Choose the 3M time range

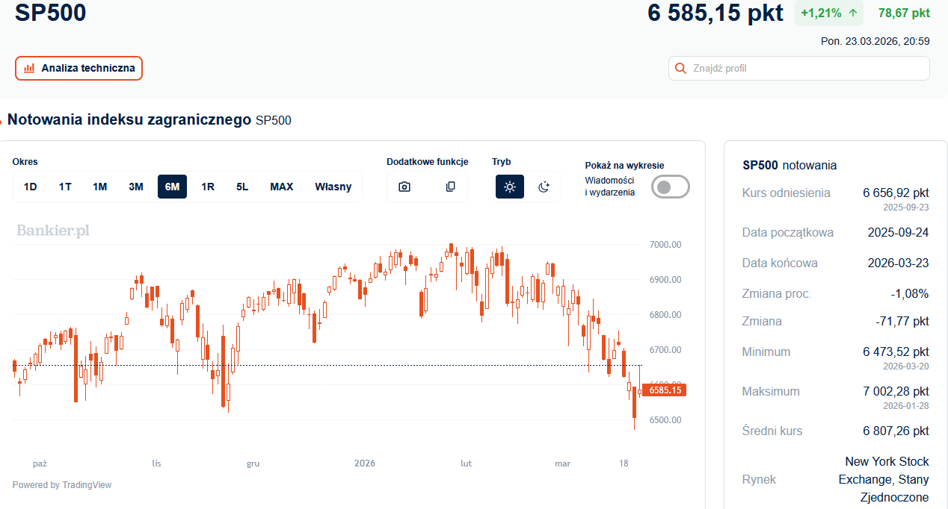tap(136, 187)
